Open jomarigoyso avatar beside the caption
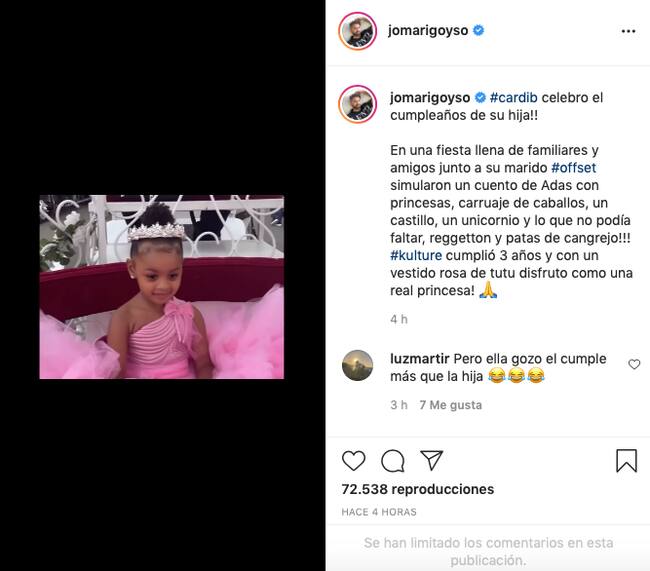The height and width of the screenshot is (571, 650). click(357, 104)
